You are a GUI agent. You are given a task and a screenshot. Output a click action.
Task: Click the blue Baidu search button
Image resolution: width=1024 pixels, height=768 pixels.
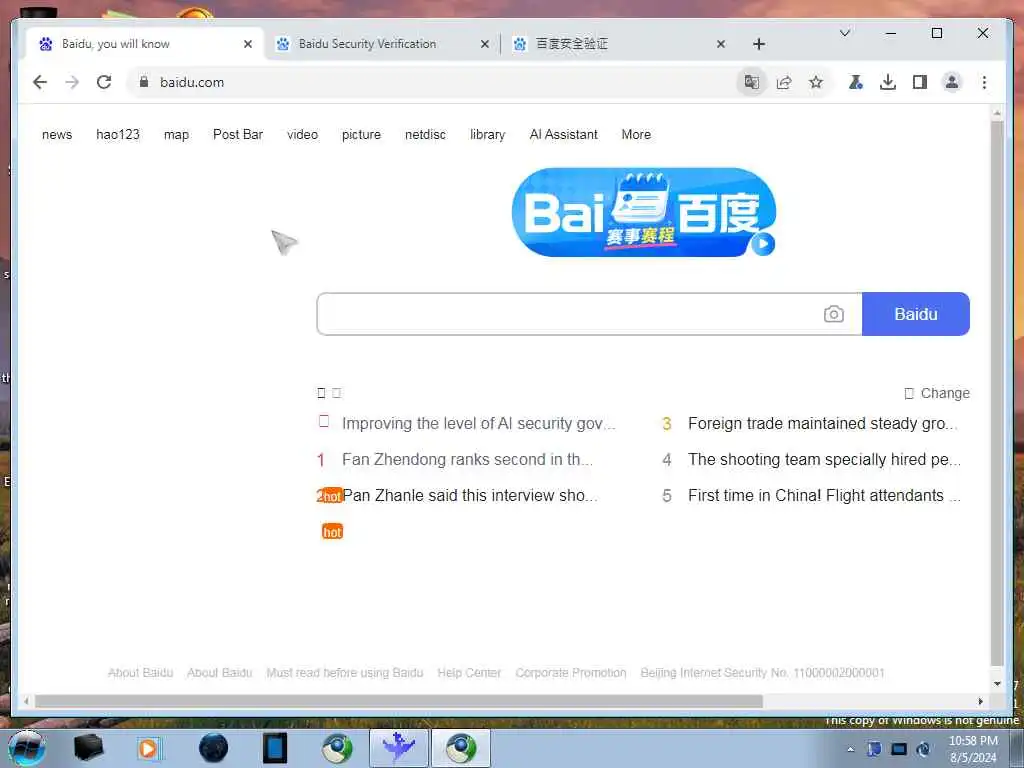click(916, 314)
